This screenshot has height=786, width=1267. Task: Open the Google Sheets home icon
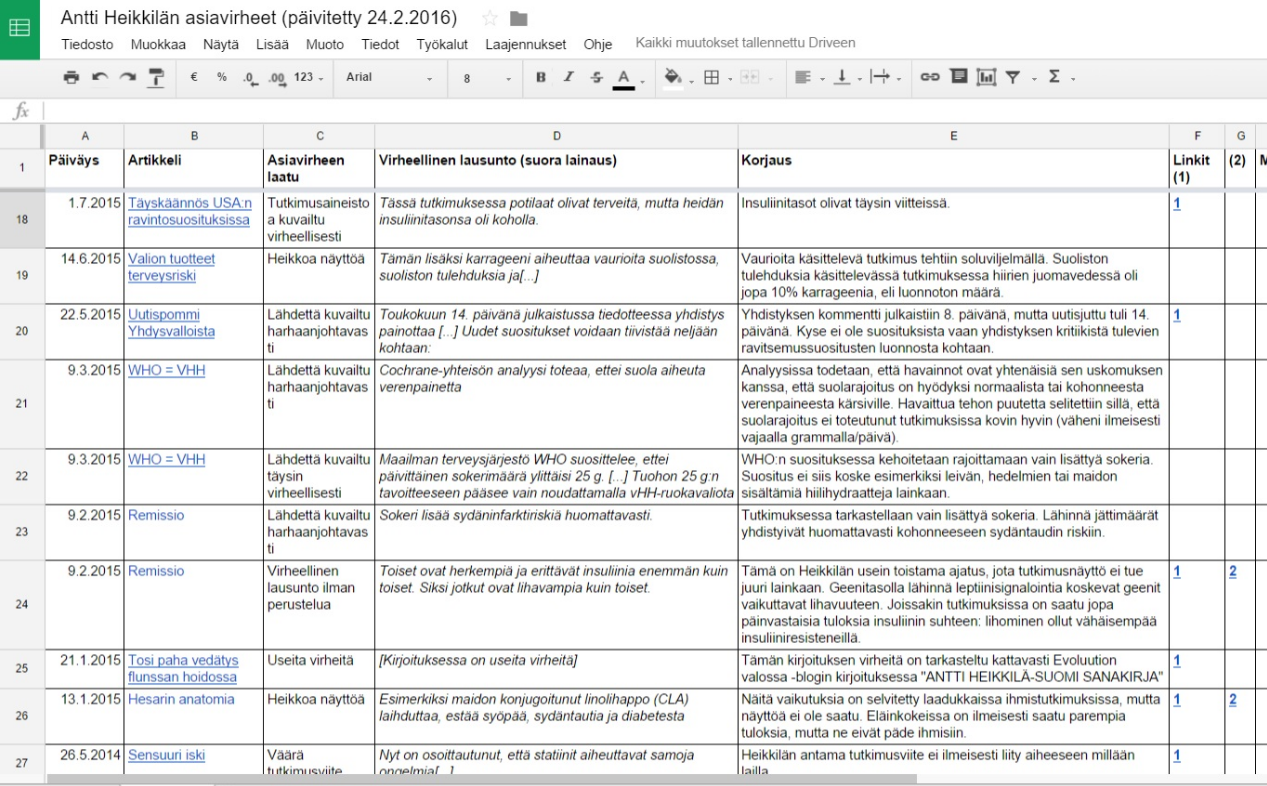coord(19,29)
